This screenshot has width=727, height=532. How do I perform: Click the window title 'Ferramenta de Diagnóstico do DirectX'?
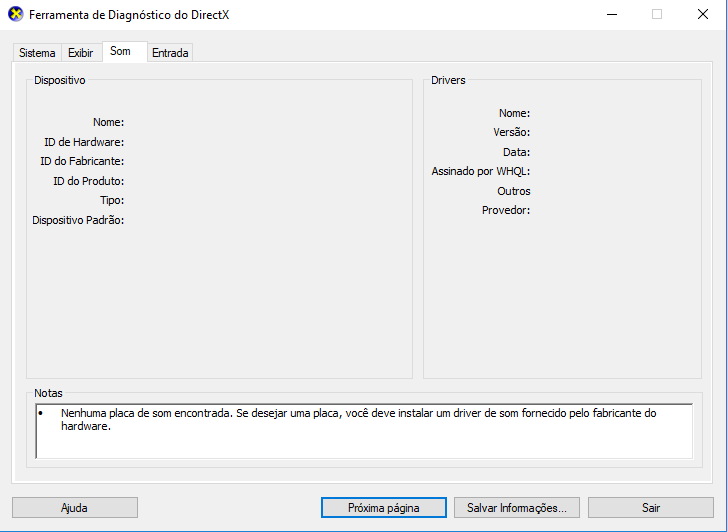coord(129,15)
